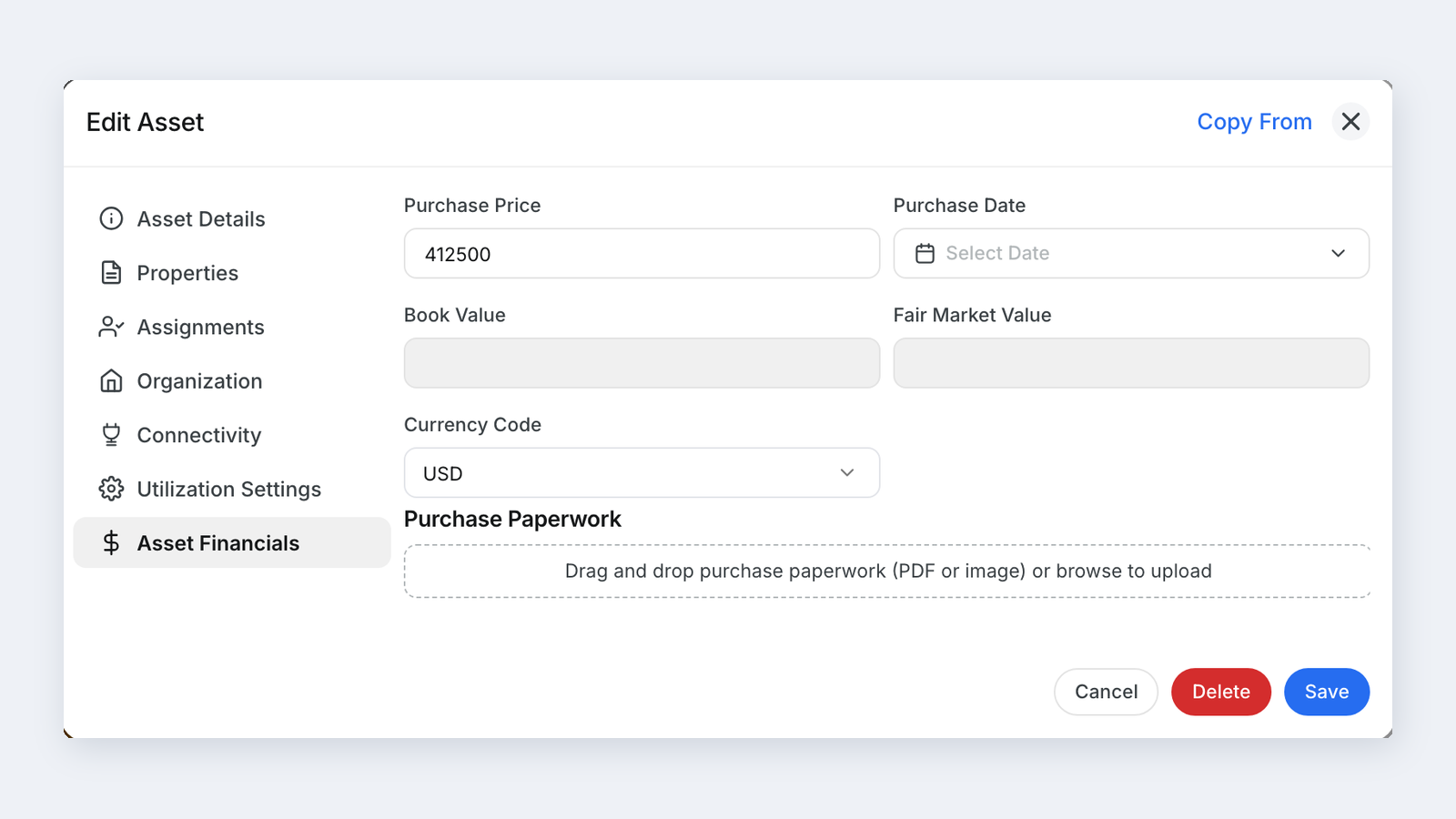Click the USD currency value

tap(443, 473)
